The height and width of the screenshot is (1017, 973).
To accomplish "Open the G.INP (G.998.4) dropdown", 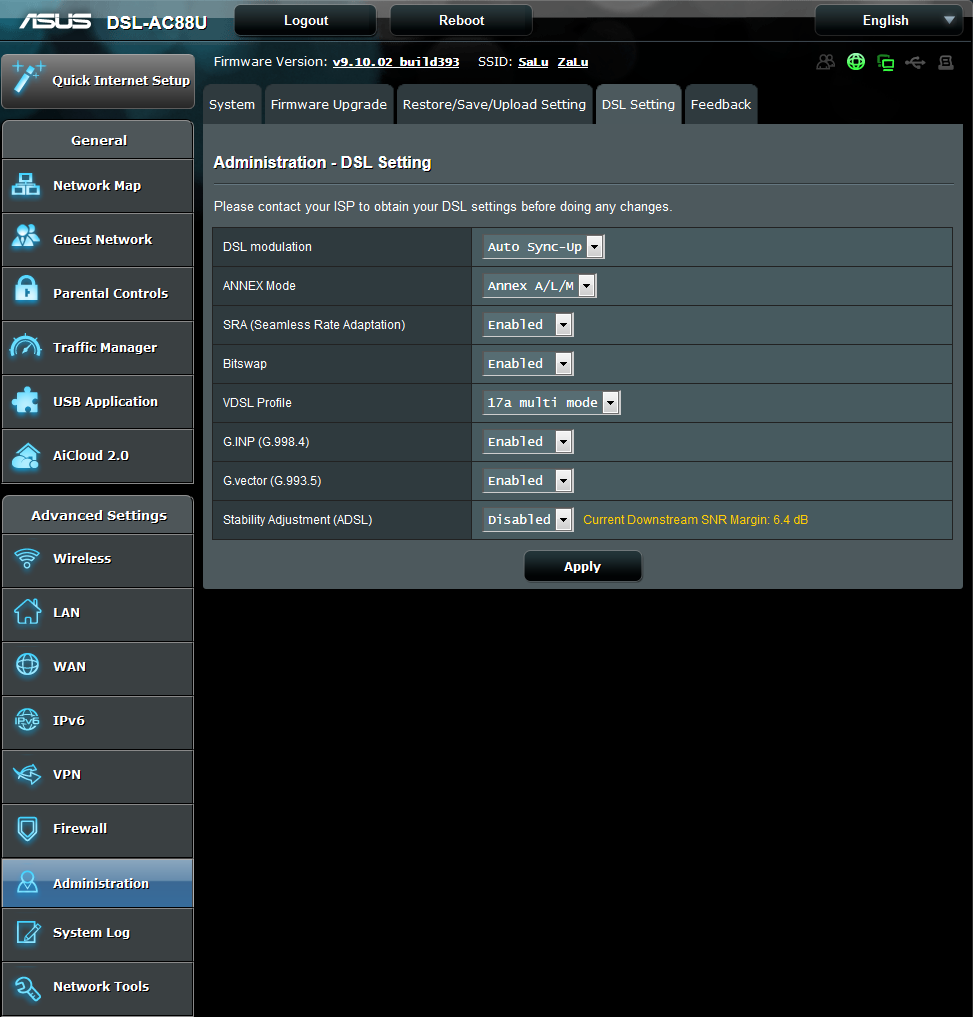I will point(528,441).
